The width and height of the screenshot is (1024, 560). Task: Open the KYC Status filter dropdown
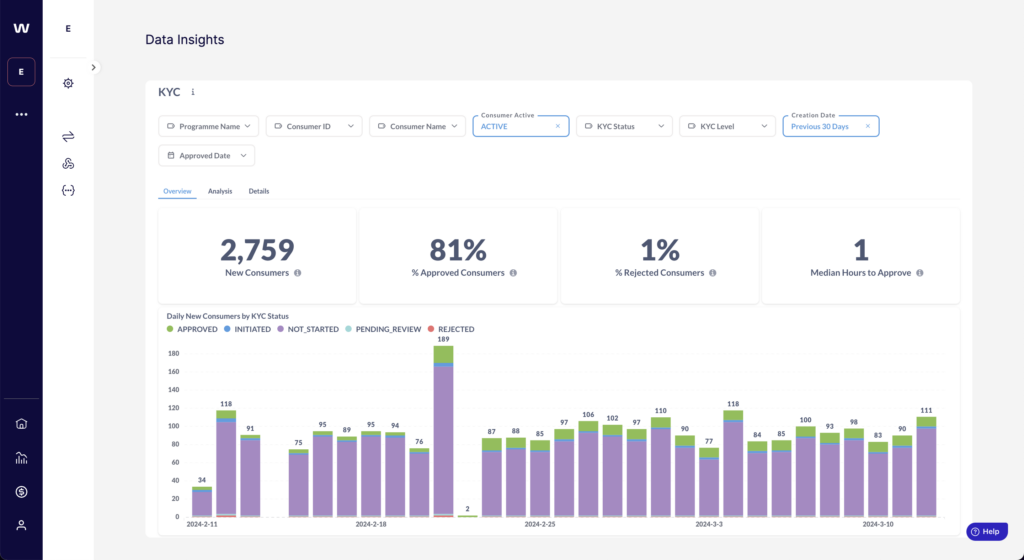[x=624, y=126]
